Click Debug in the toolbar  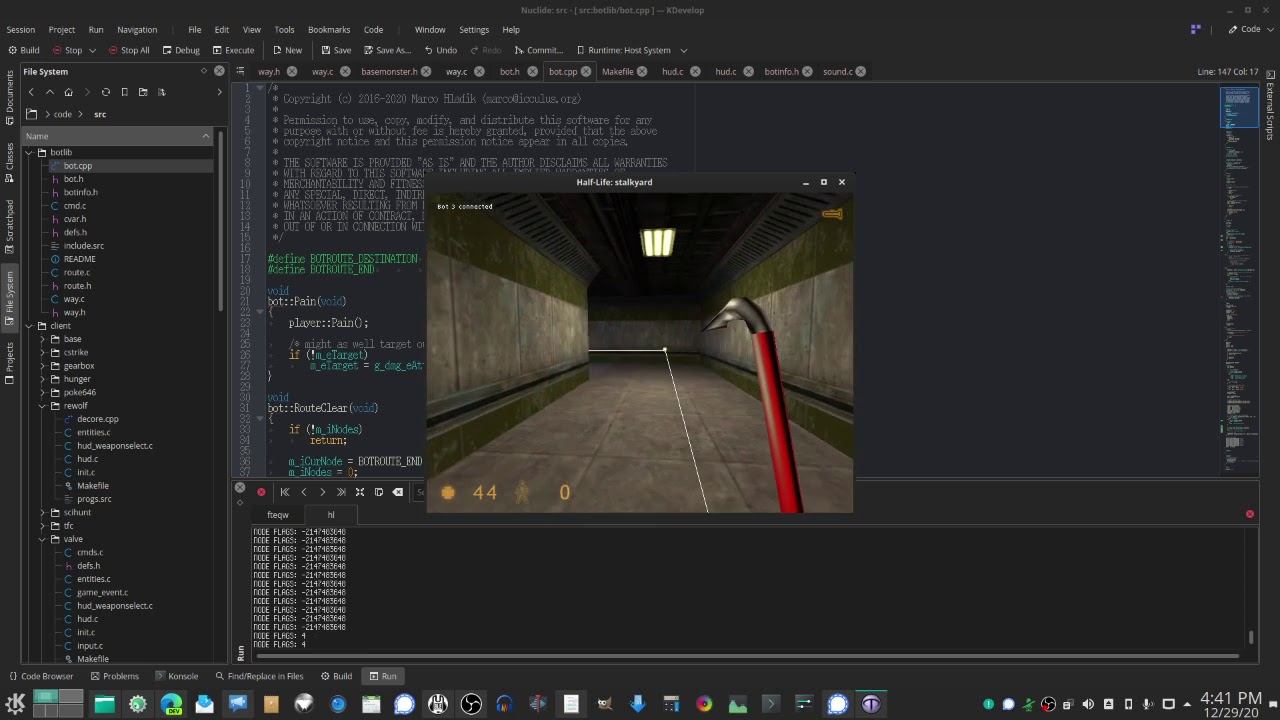tap(181, 50)
